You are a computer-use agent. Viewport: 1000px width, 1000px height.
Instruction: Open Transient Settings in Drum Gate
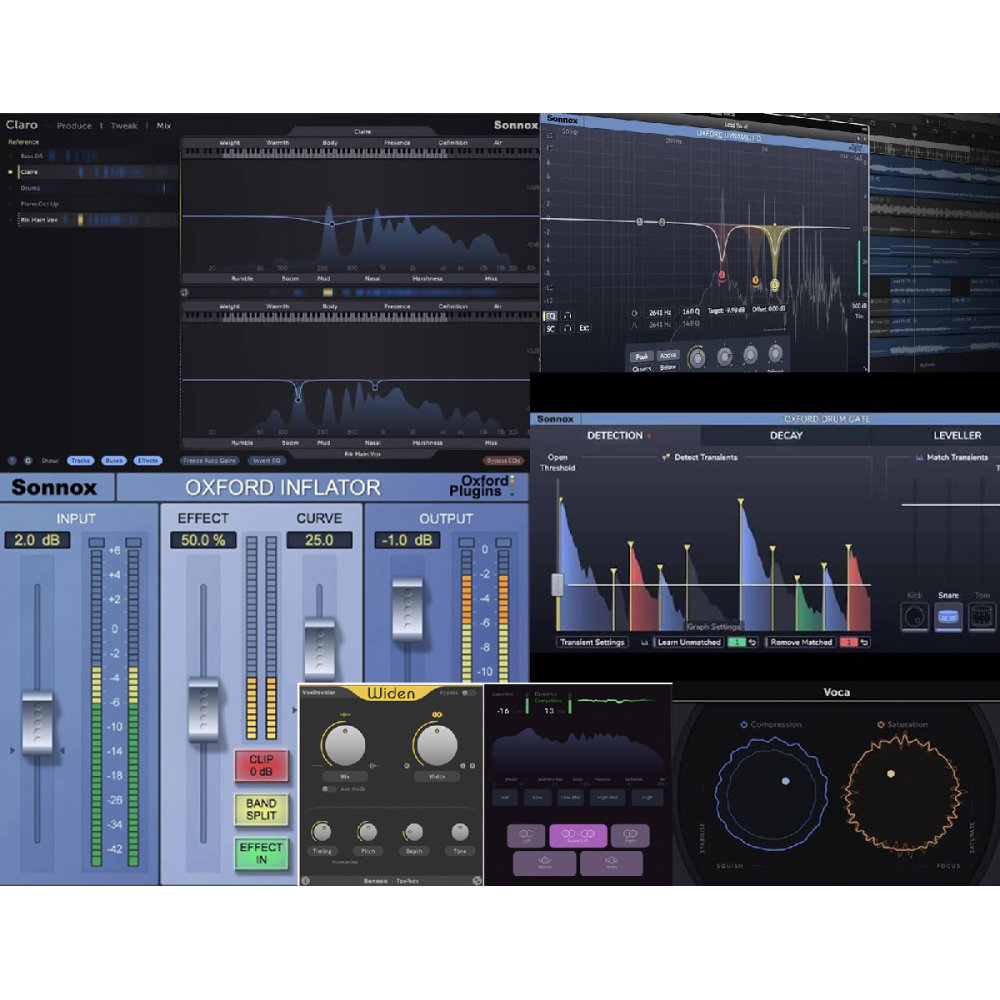[x=592, y=642]
